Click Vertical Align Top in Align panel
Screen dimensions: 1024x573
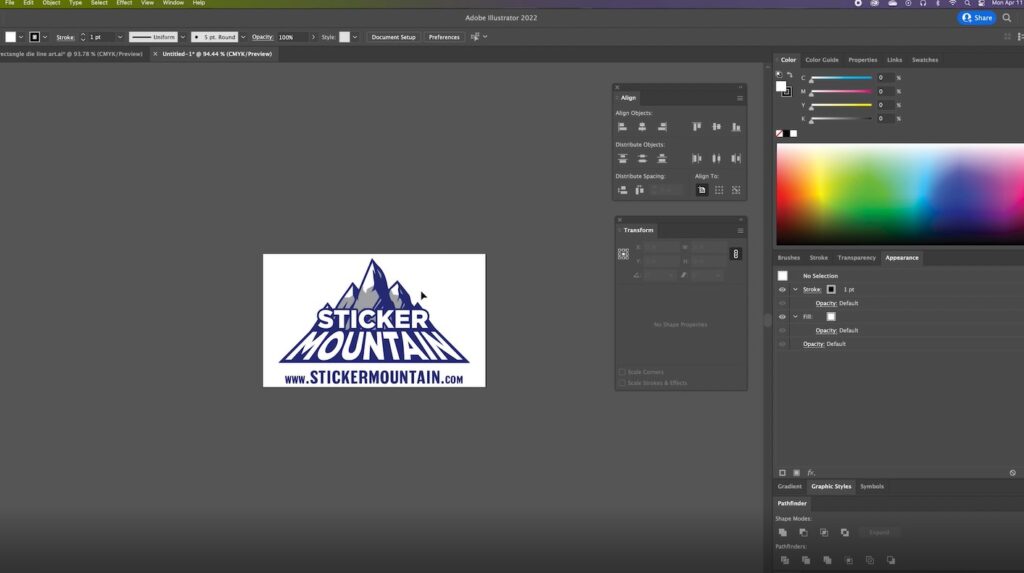pyautogui.click(x=697, y=127)
